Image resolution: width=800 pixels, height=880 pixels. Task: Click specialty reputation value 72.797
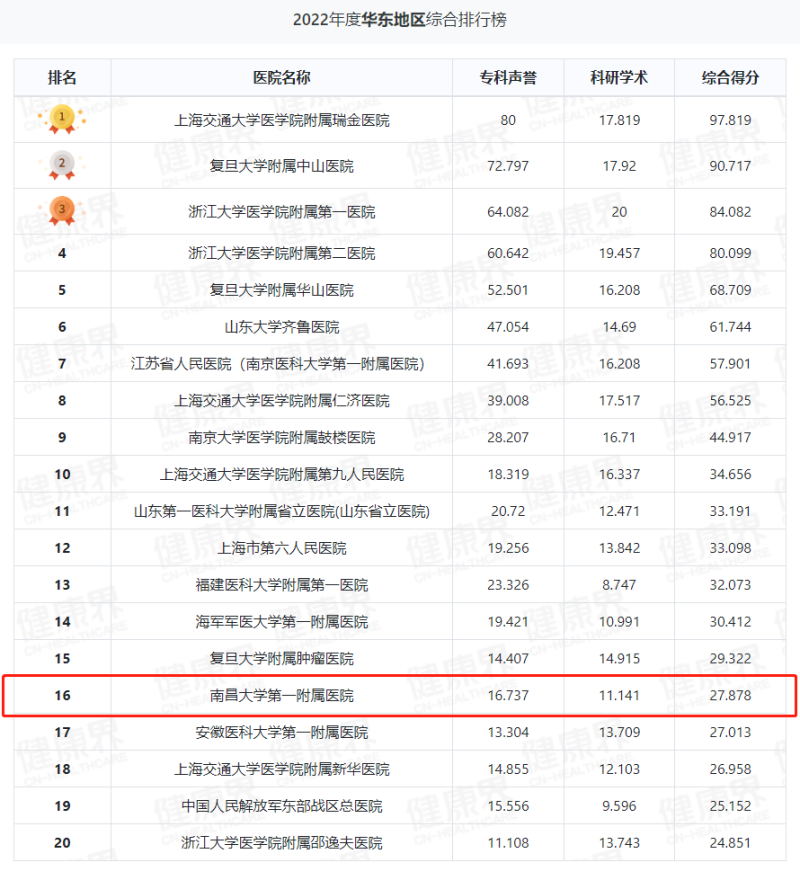point(508,166)
